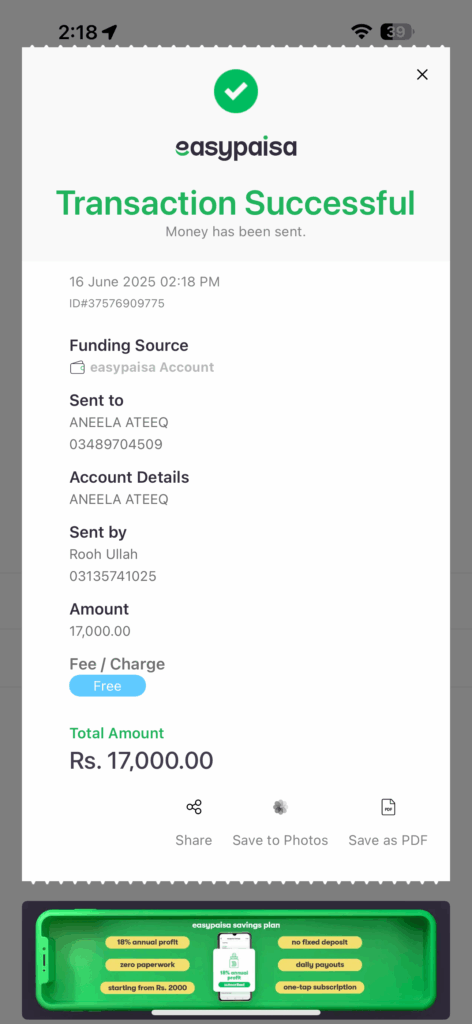Tap the blue Free fee badge
Screen dimensions: 472x1024
[108, 686]
